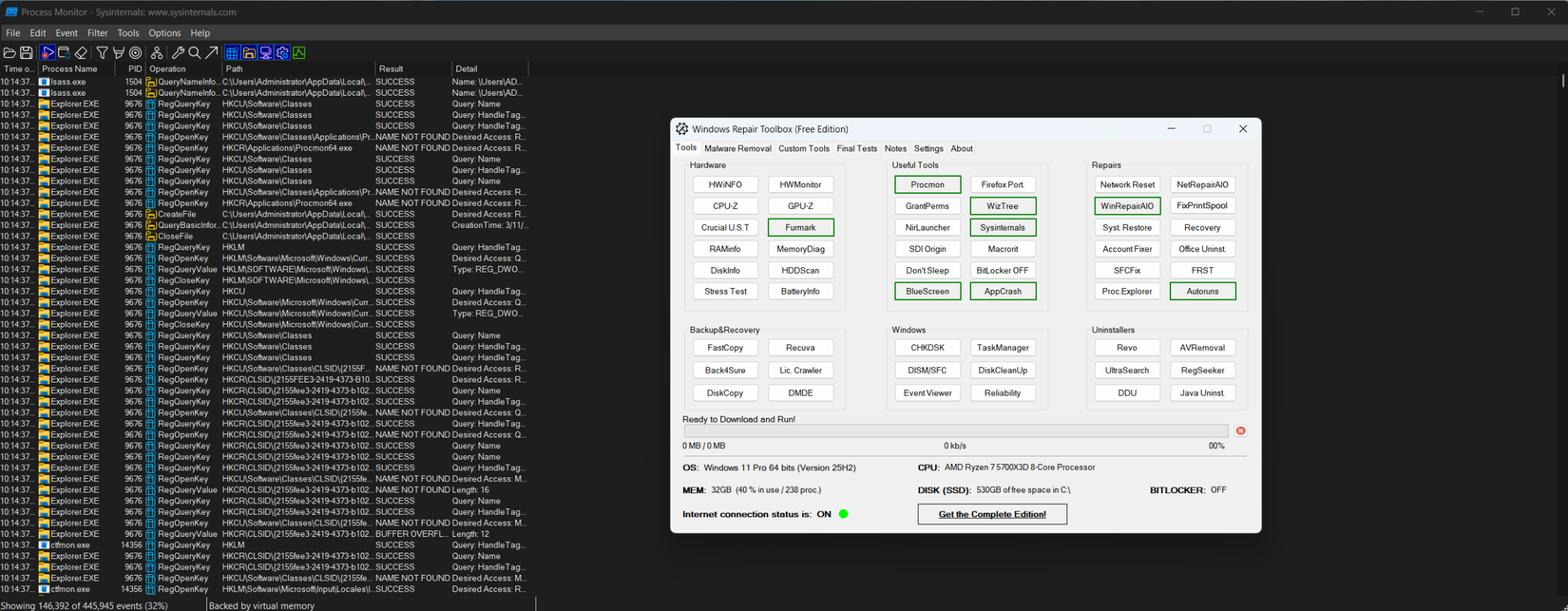Click the Autoruns button

pos(1202,292)
